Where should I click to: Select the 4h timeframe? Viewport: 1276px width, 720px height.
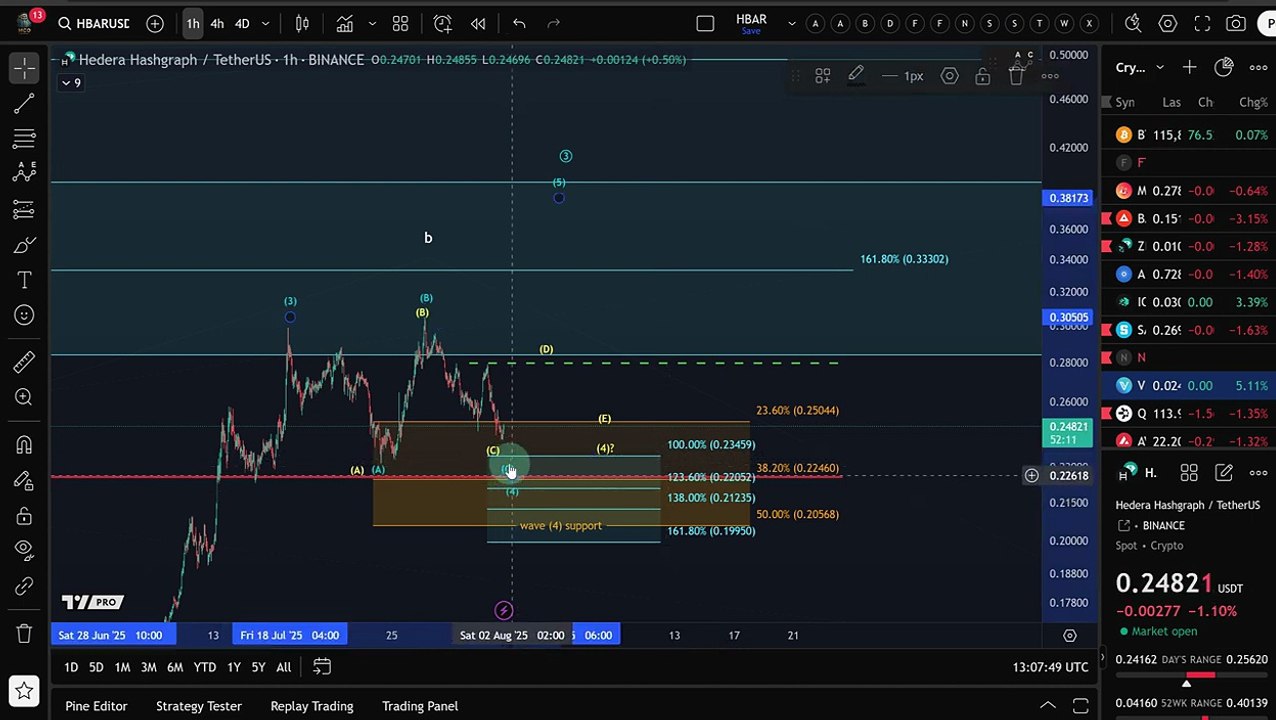(217, 23)
